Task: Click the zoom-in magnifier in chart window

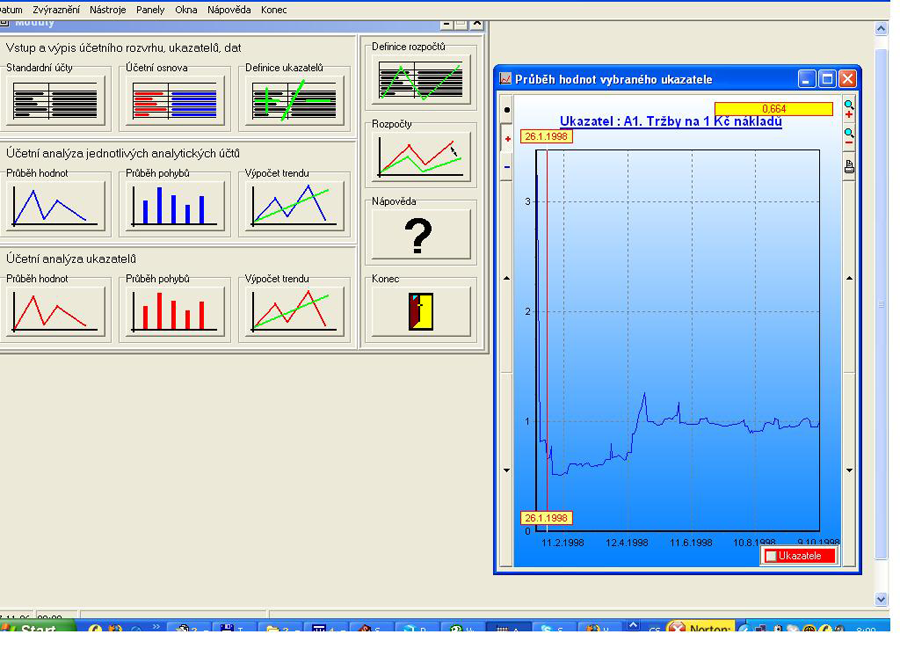Action: pyautogui.click(x=849, y=108)
